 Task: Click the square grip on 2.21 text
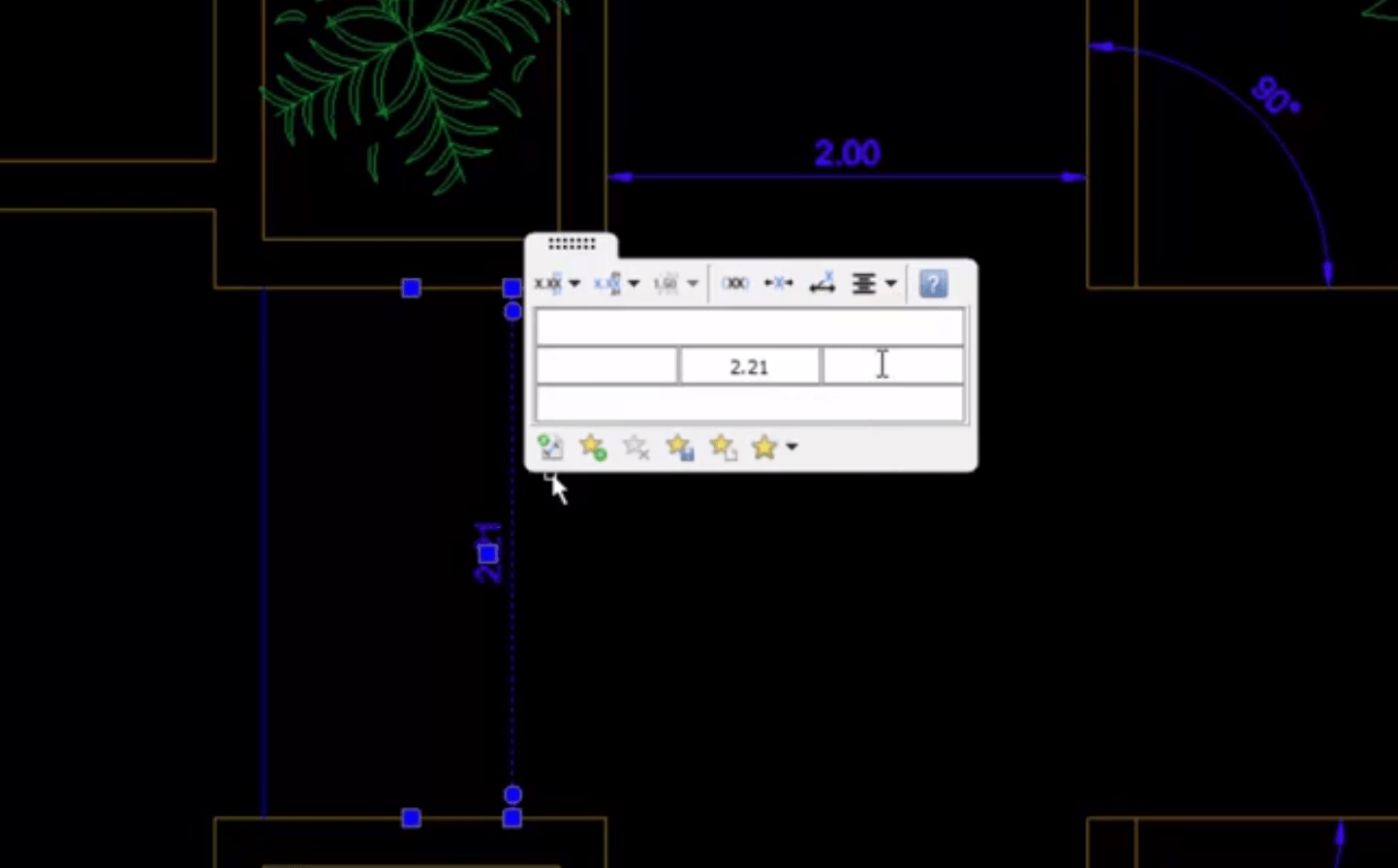coord(488,553)
